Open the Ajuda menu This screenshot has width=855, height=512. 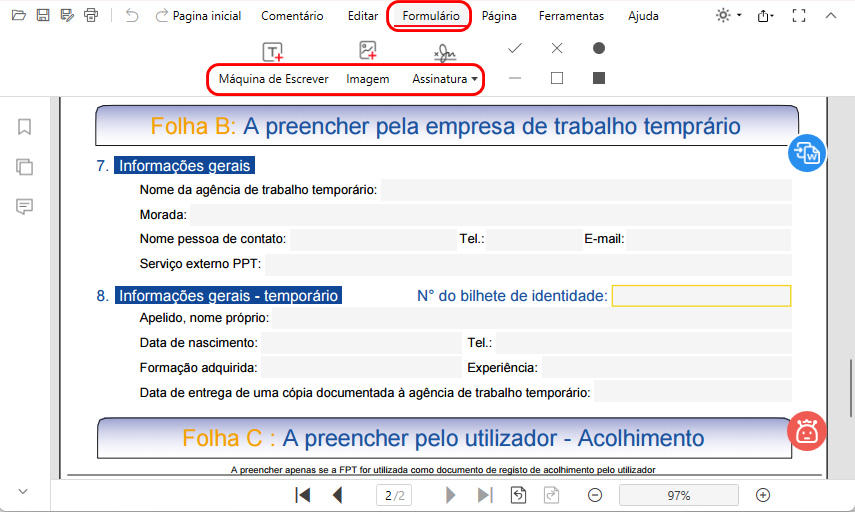[x=643, y=16]
